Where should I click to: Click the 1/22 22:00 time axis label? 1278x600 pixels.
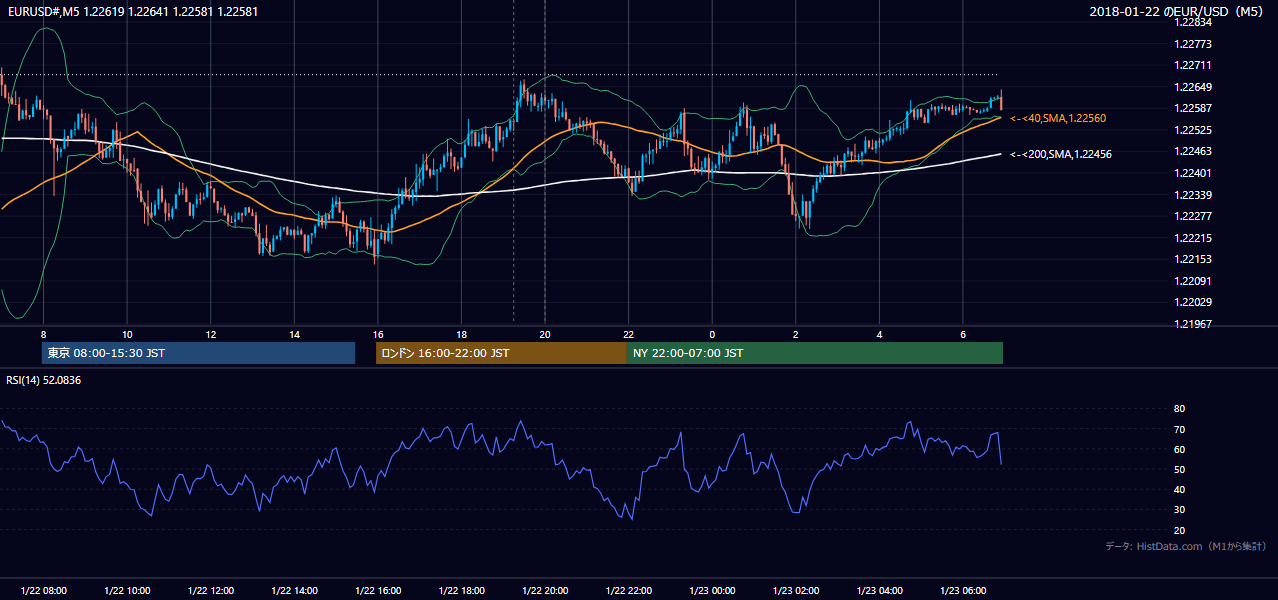pyautogui.click(x=628, y=590)
